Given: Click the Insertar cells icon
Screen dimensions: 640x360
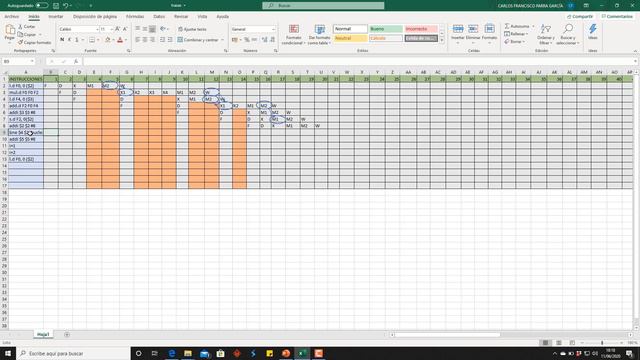Looking at the screenshot, I should click(x=458, y=29).
